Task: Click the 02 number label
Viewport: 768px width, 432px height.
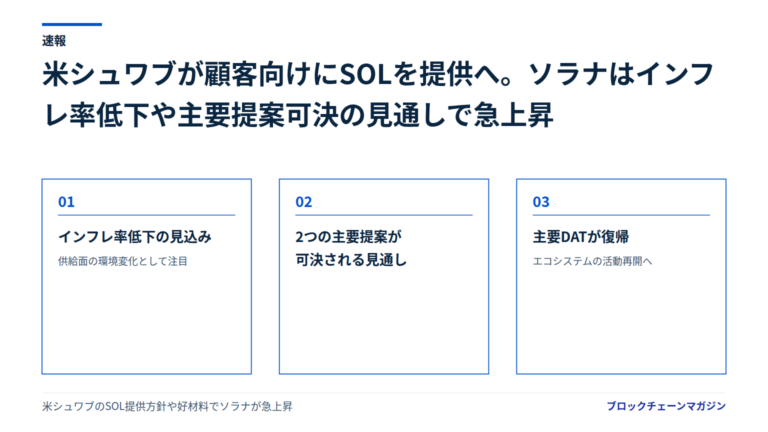Action: (x=304, y=202)
